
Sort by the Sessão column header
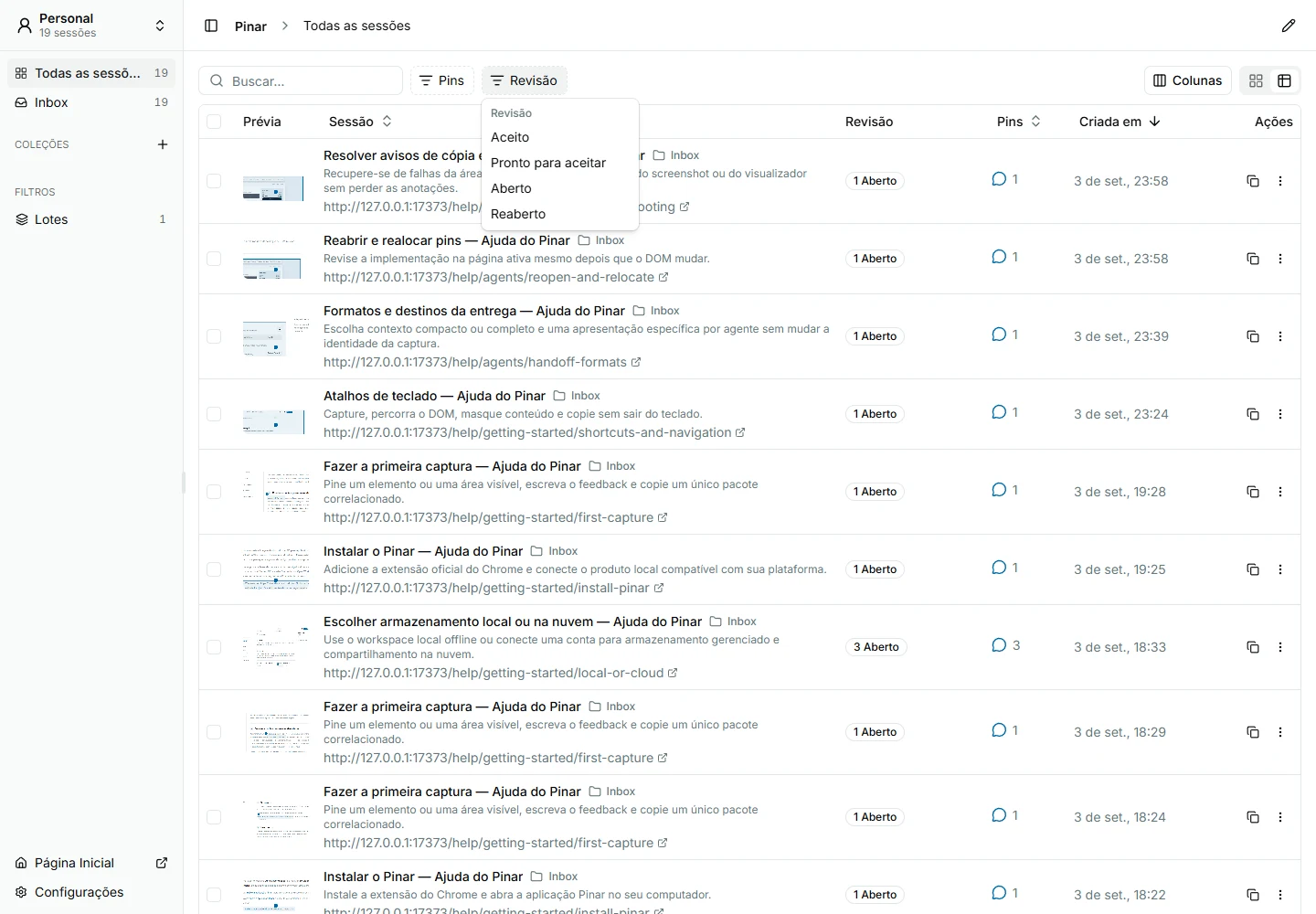tap(360, 122)
